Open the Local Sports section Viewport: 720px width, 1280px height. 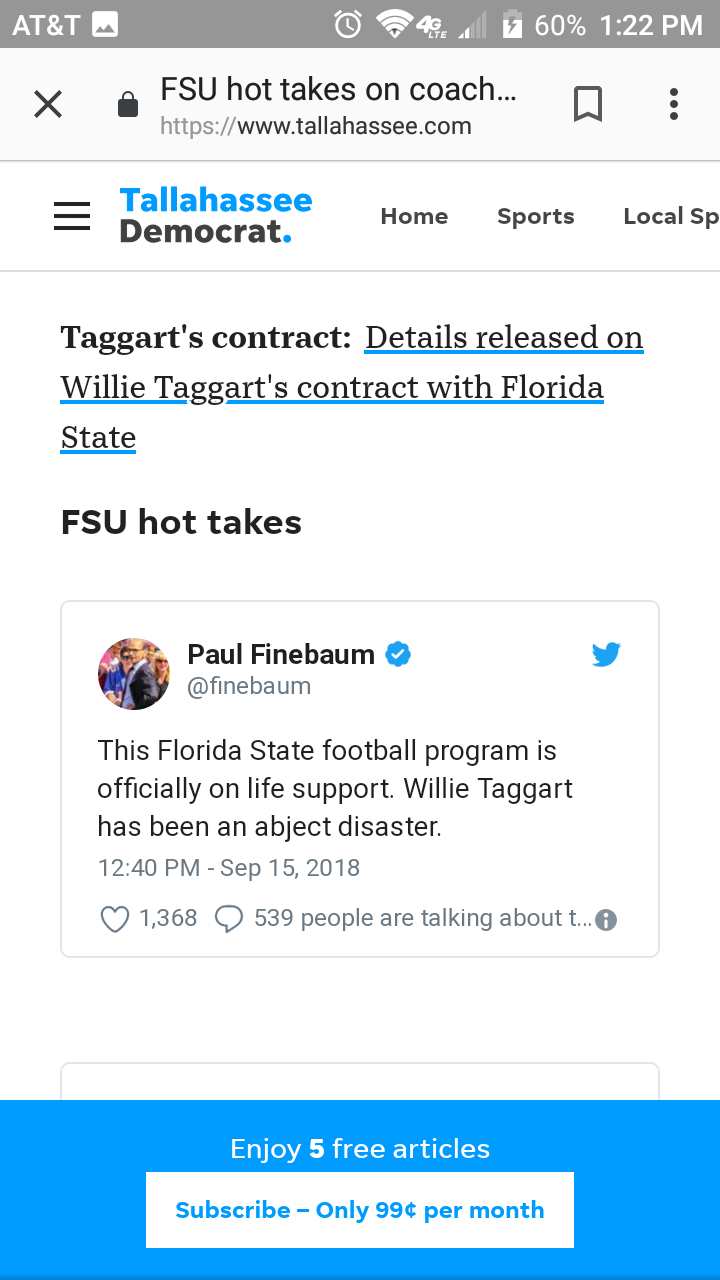[x=670, y=216]
